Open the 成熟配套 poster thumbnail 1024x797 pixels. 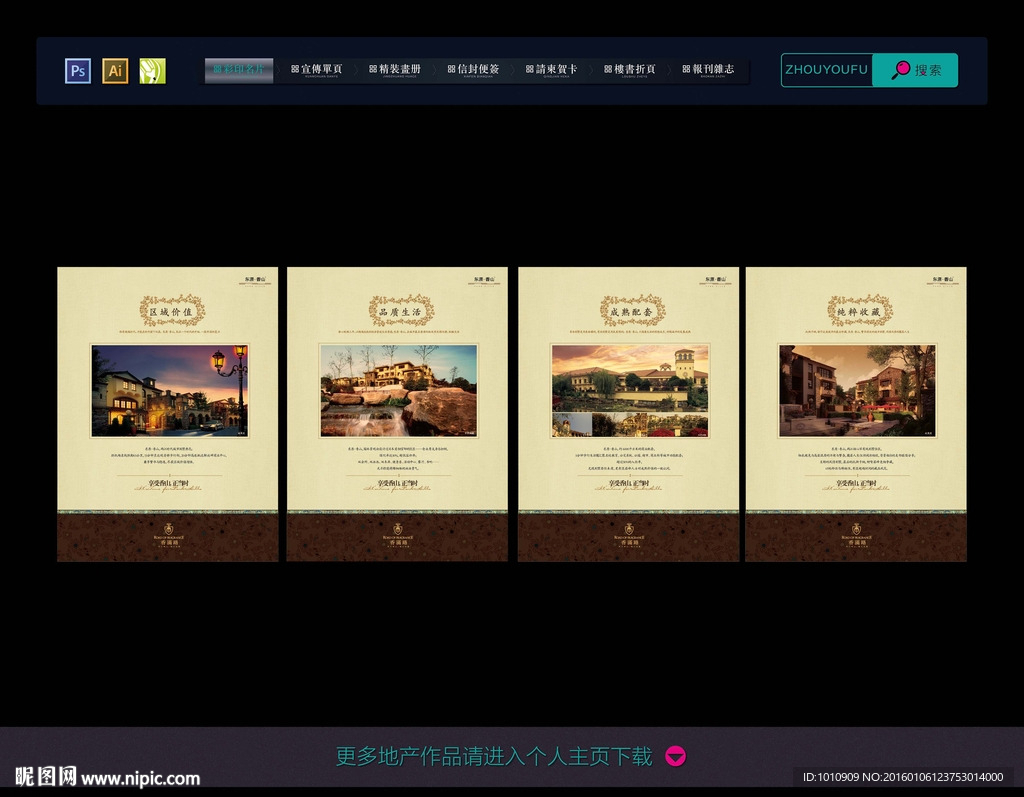628,413
